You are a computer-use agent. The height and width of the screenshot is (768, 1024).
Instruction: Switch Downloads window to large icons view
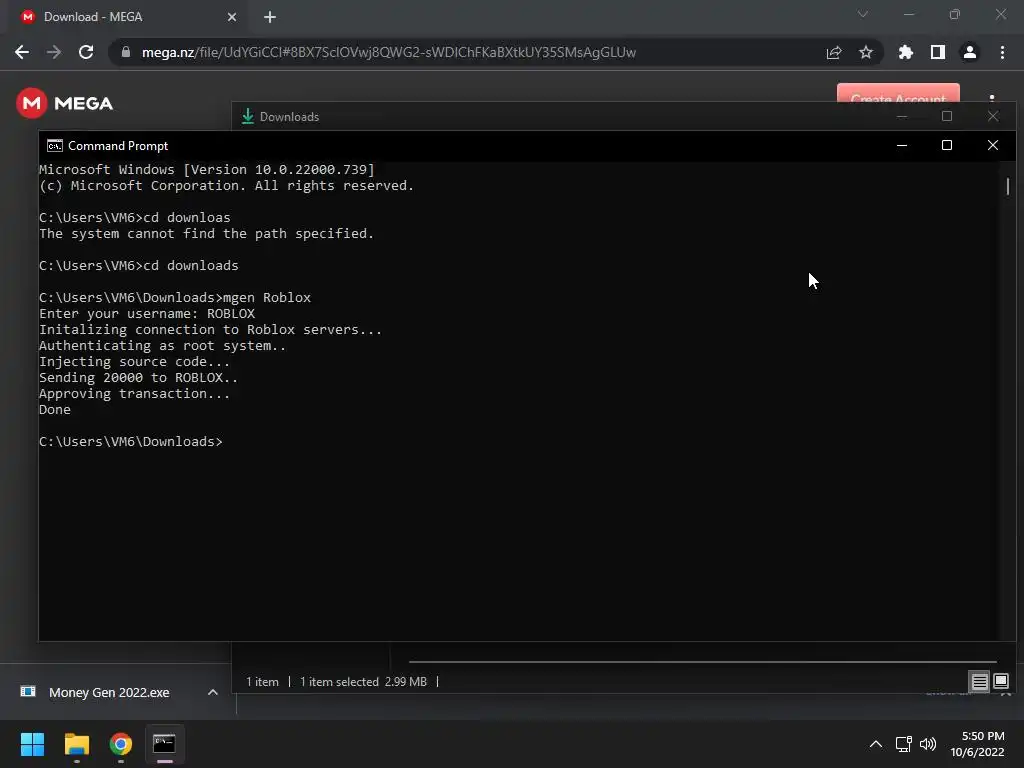1000,682
